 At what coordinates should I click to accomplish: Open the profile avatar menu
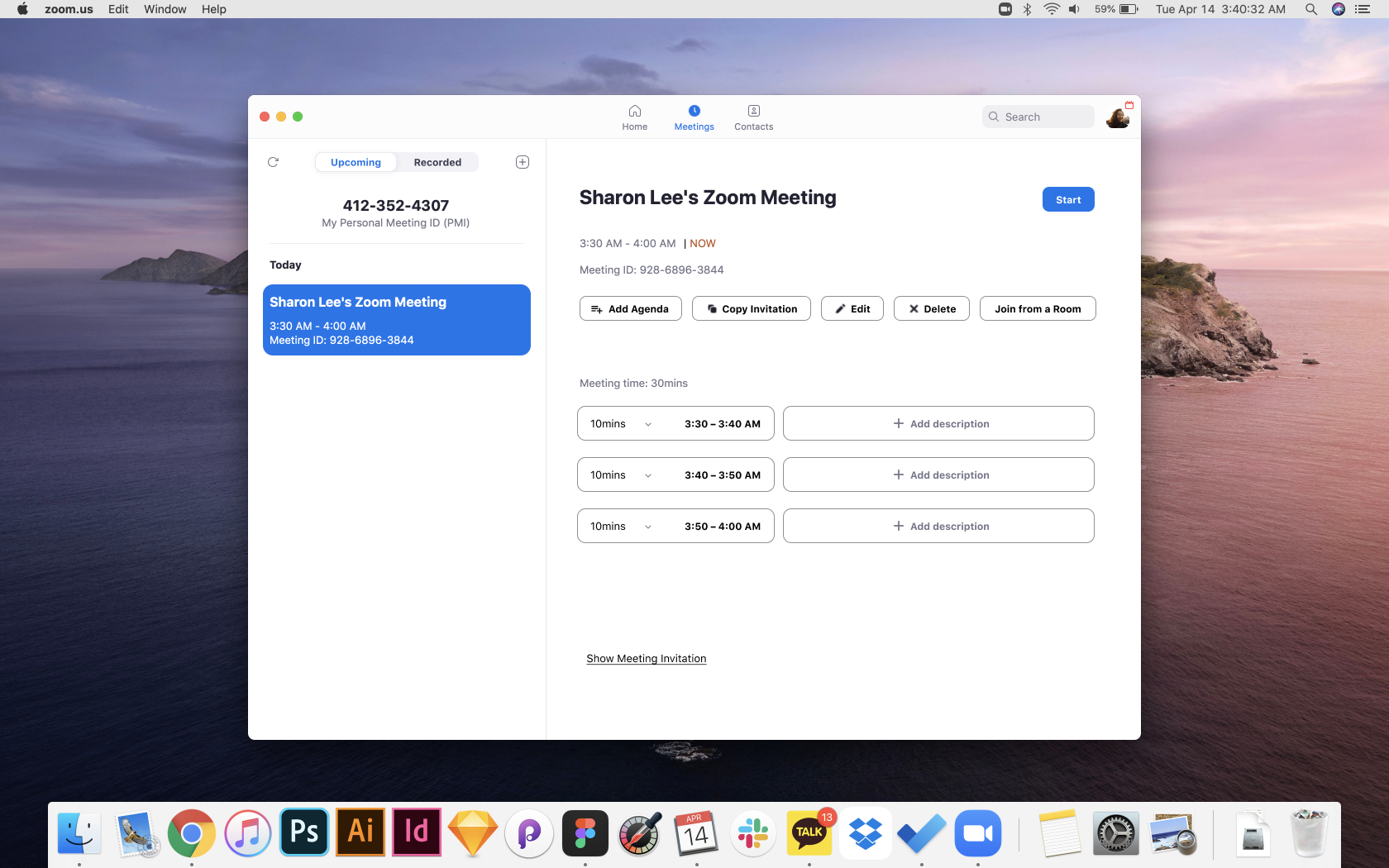point(1118,117)
